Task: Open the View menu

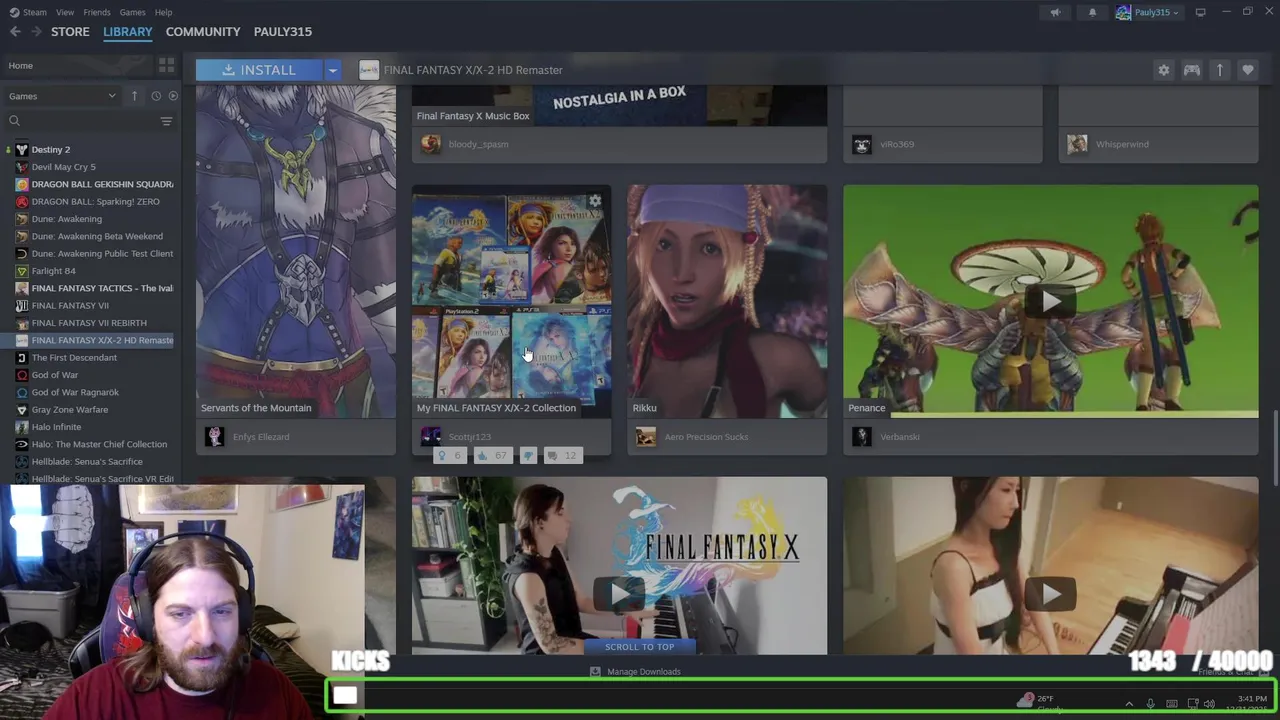Action: [x=65, y=12]
